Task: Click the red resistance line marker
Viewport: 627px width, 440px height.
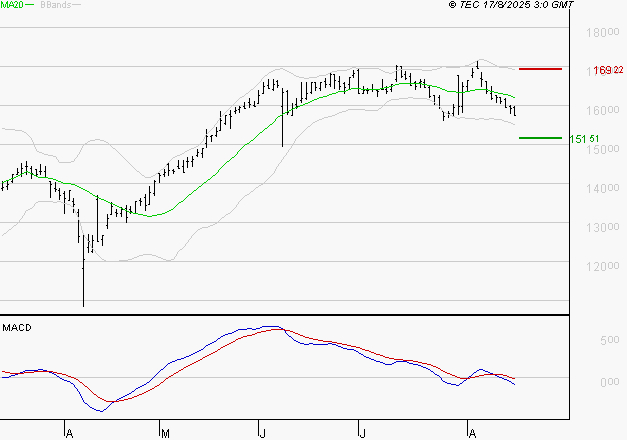Action: [x=540, y=69]
